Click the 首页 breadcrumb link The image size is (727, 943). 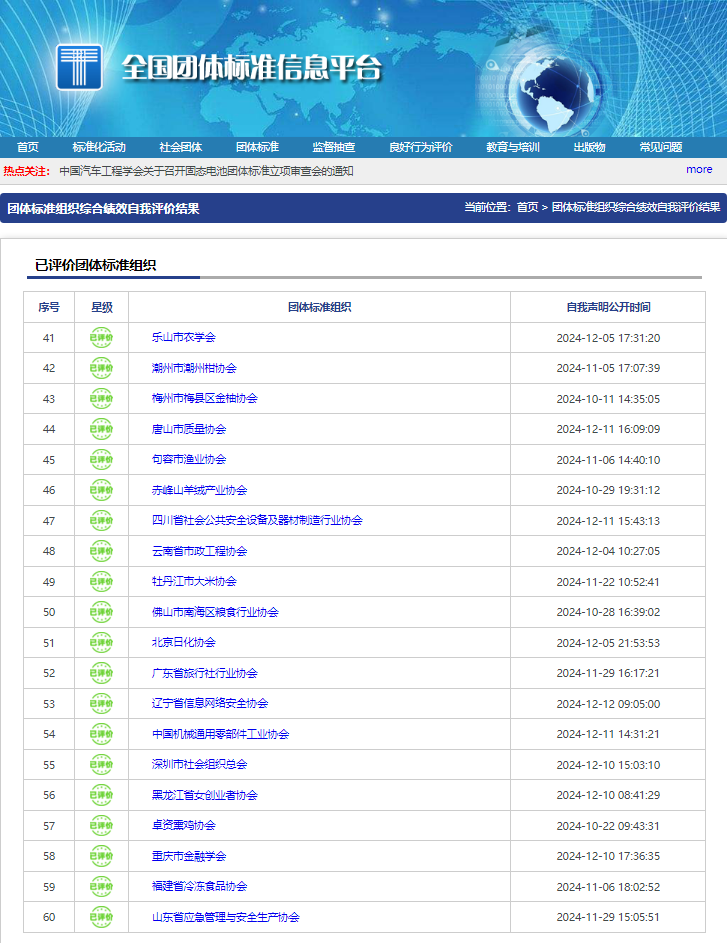pyautogui.click(x=527, y=207)
